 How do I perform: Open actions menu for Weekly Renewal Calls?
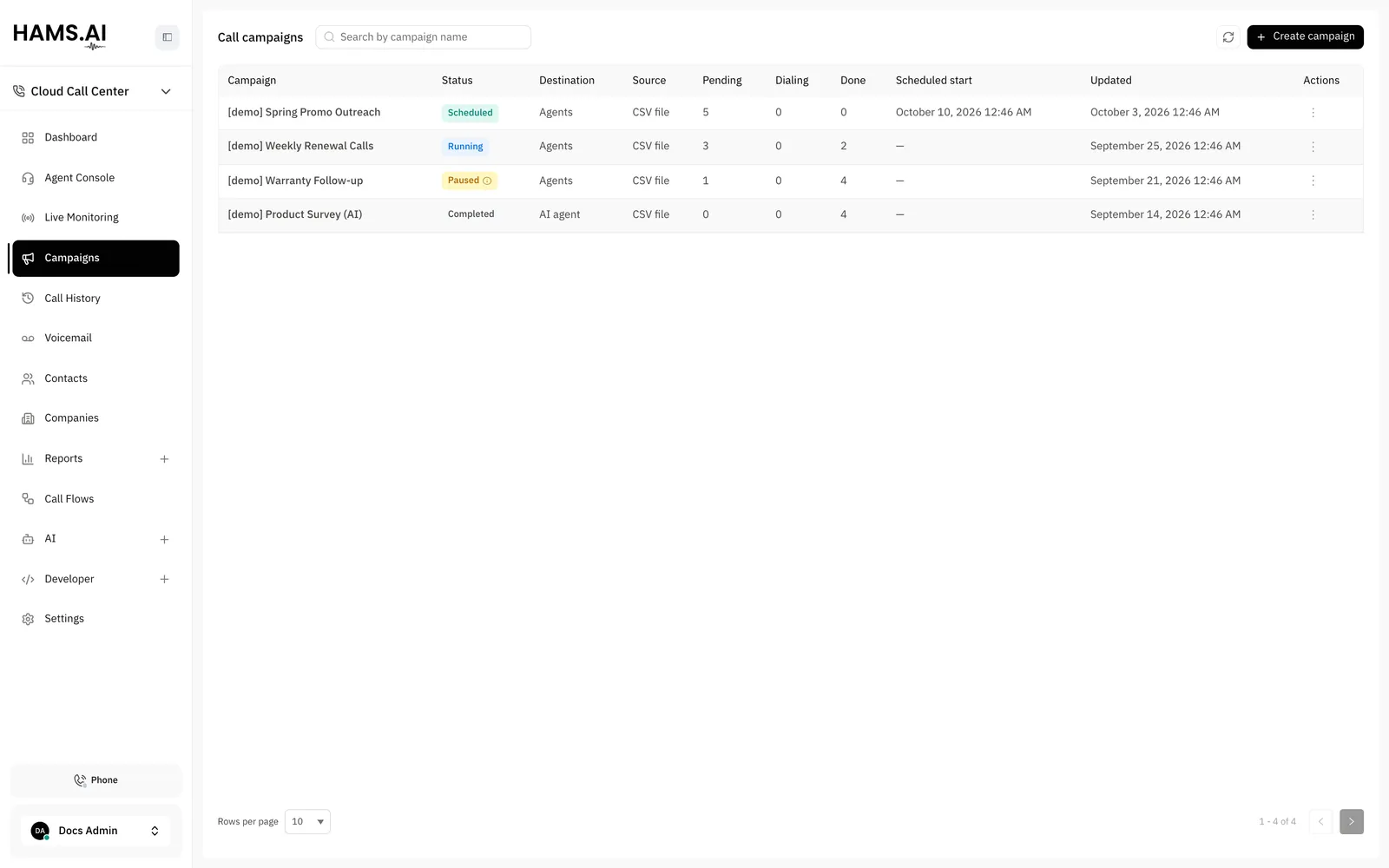click(x=1313, y=147)
